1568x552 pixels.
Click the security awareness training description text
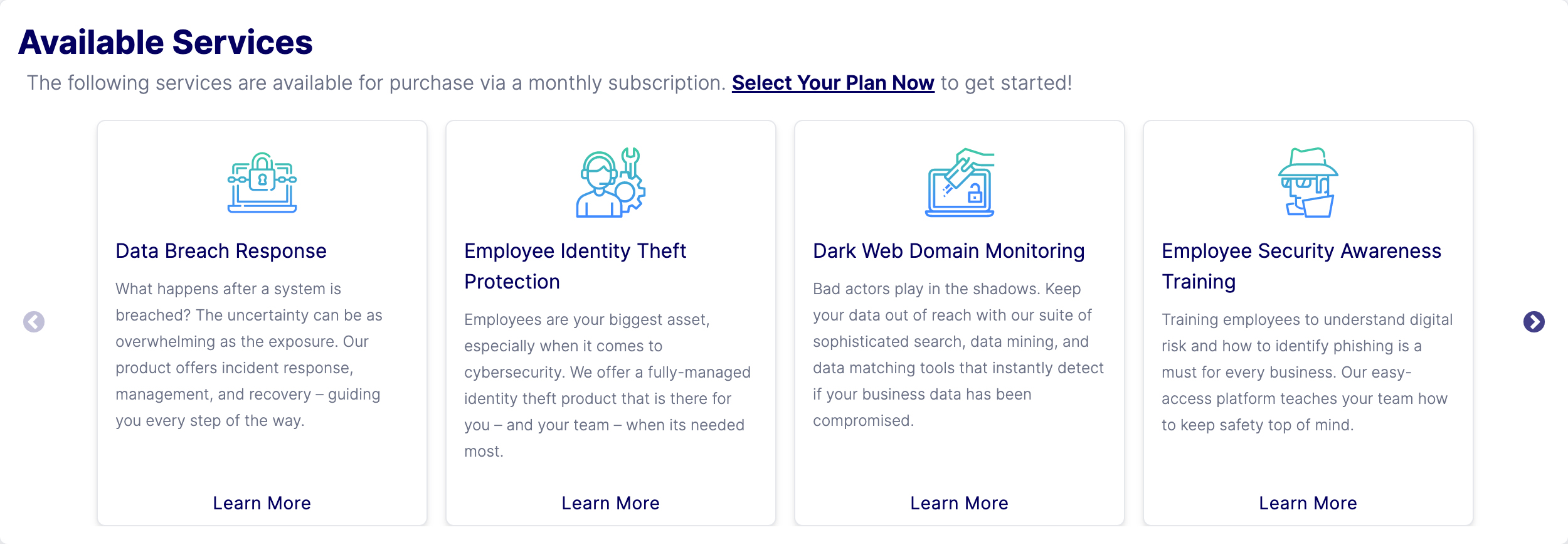tap(1307, 373)
